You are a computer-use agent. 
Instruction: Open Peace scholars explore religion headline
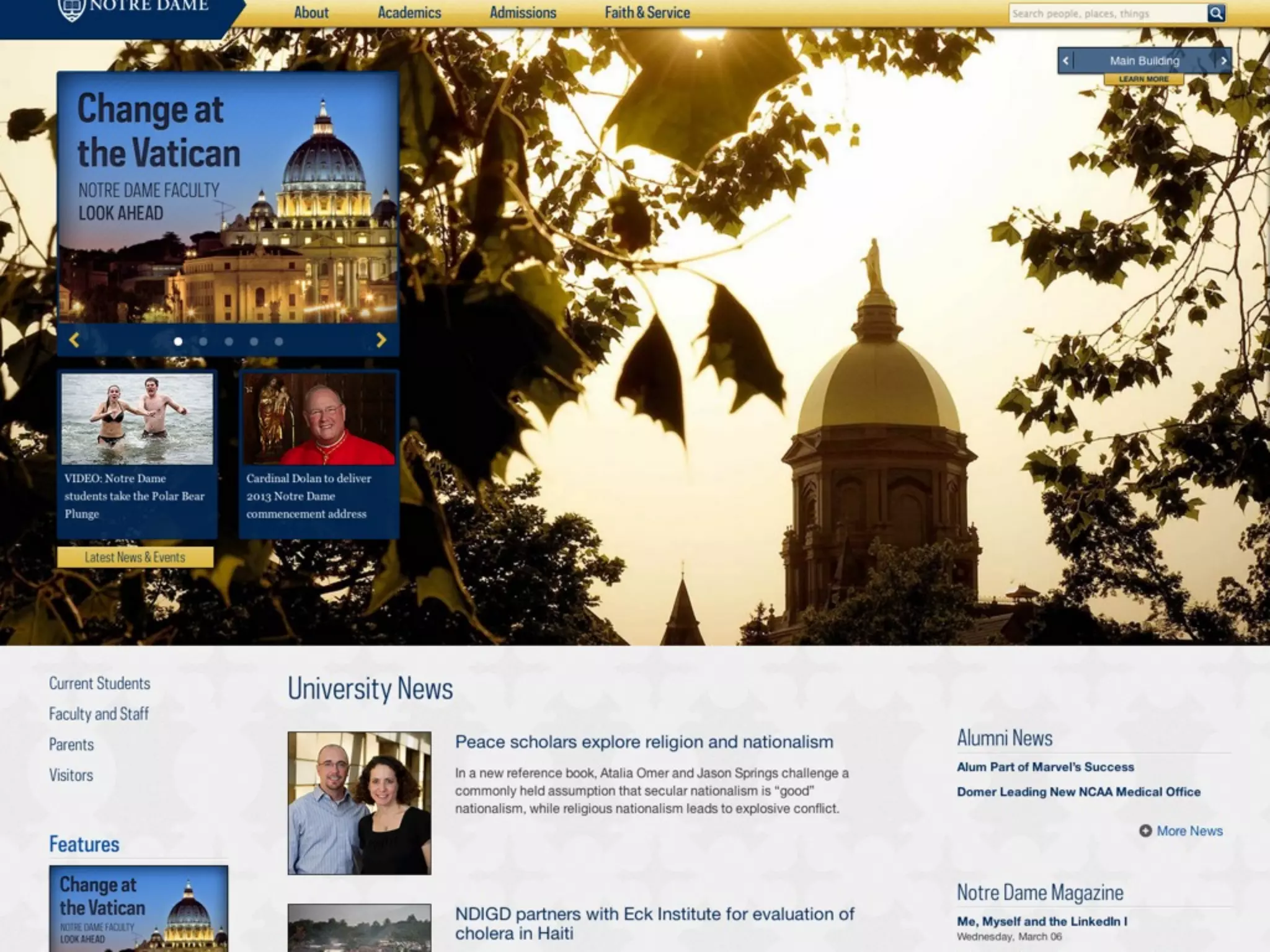click(644, 742)
